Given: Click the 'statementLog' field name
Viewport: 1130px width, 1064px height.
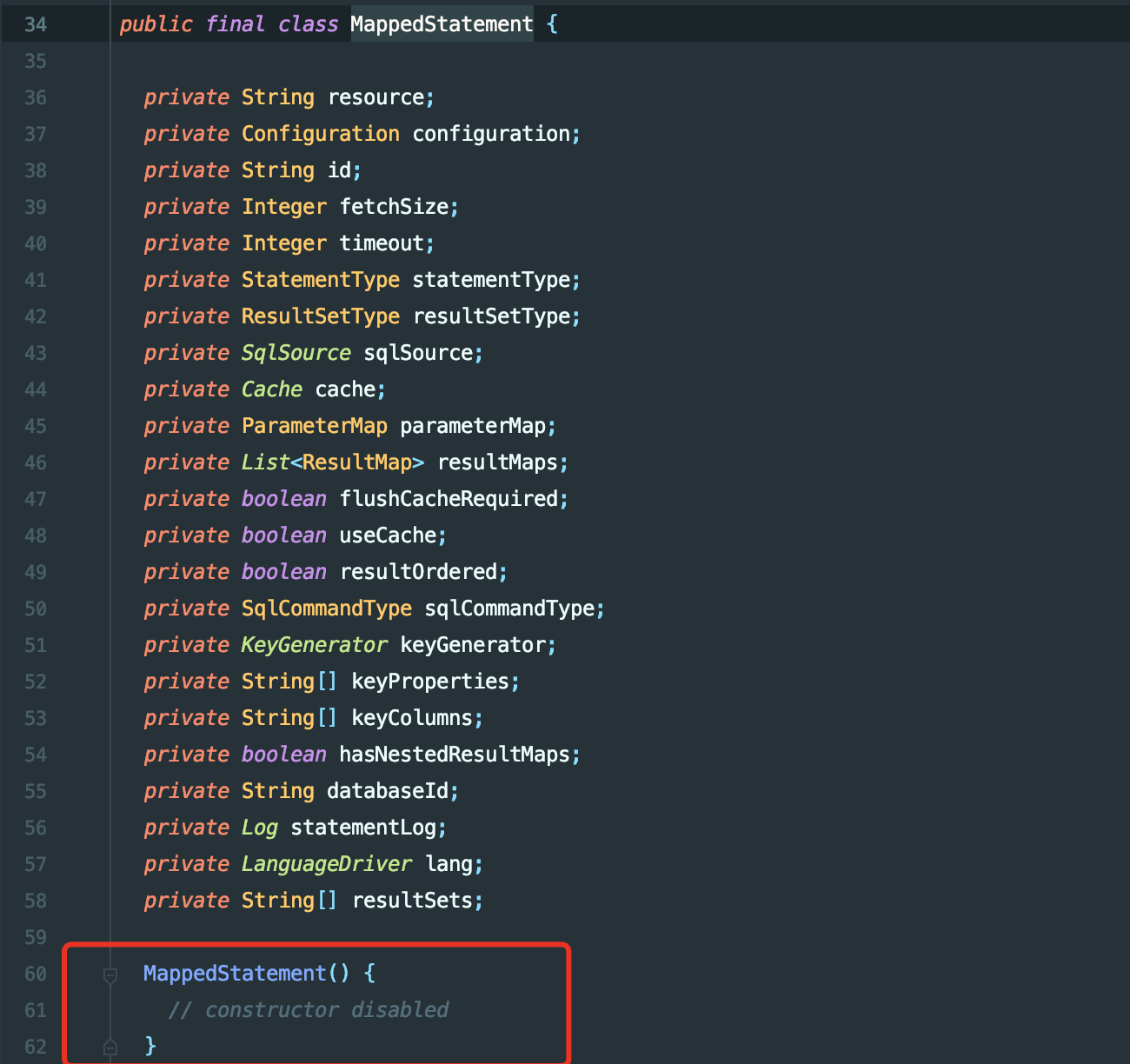Looking at the screenshot, I should point(363,828).
